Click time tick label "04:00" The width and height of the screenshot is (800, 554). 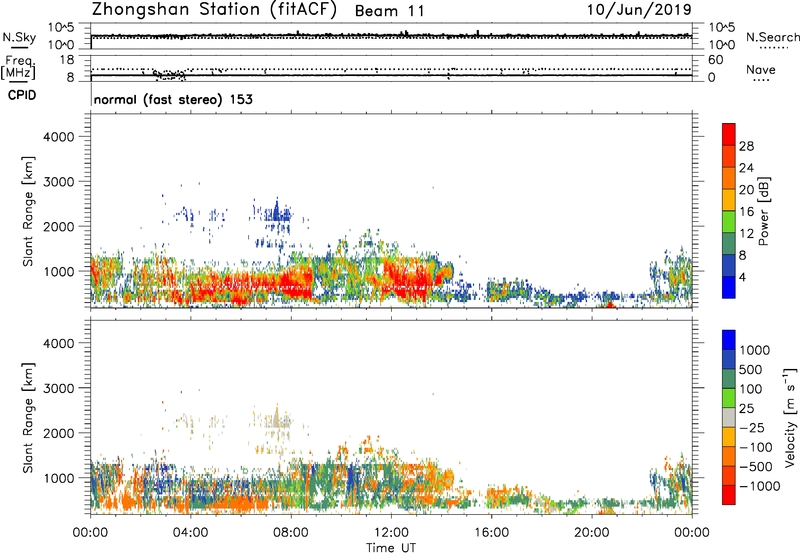coord(190,533)
